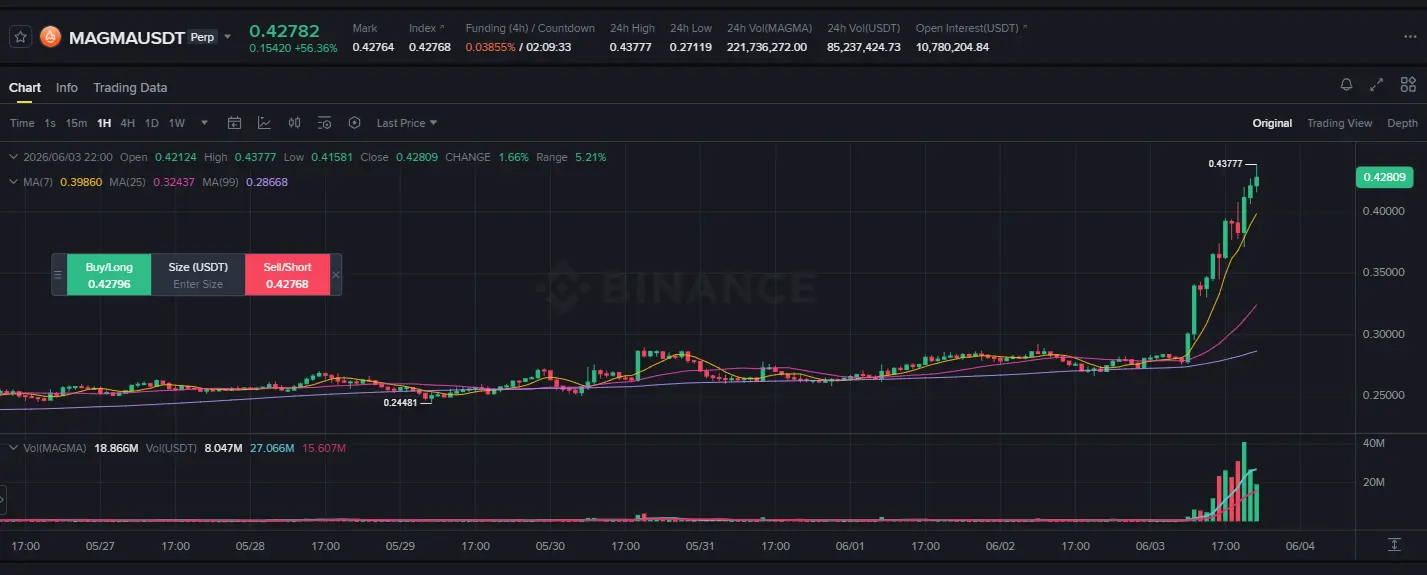Image resolution: width=1427 pixels, height=575 pixels.
Task: Click the 24h Vol(MAGMA) value 221,736,272.00
Action: point(767,47)
